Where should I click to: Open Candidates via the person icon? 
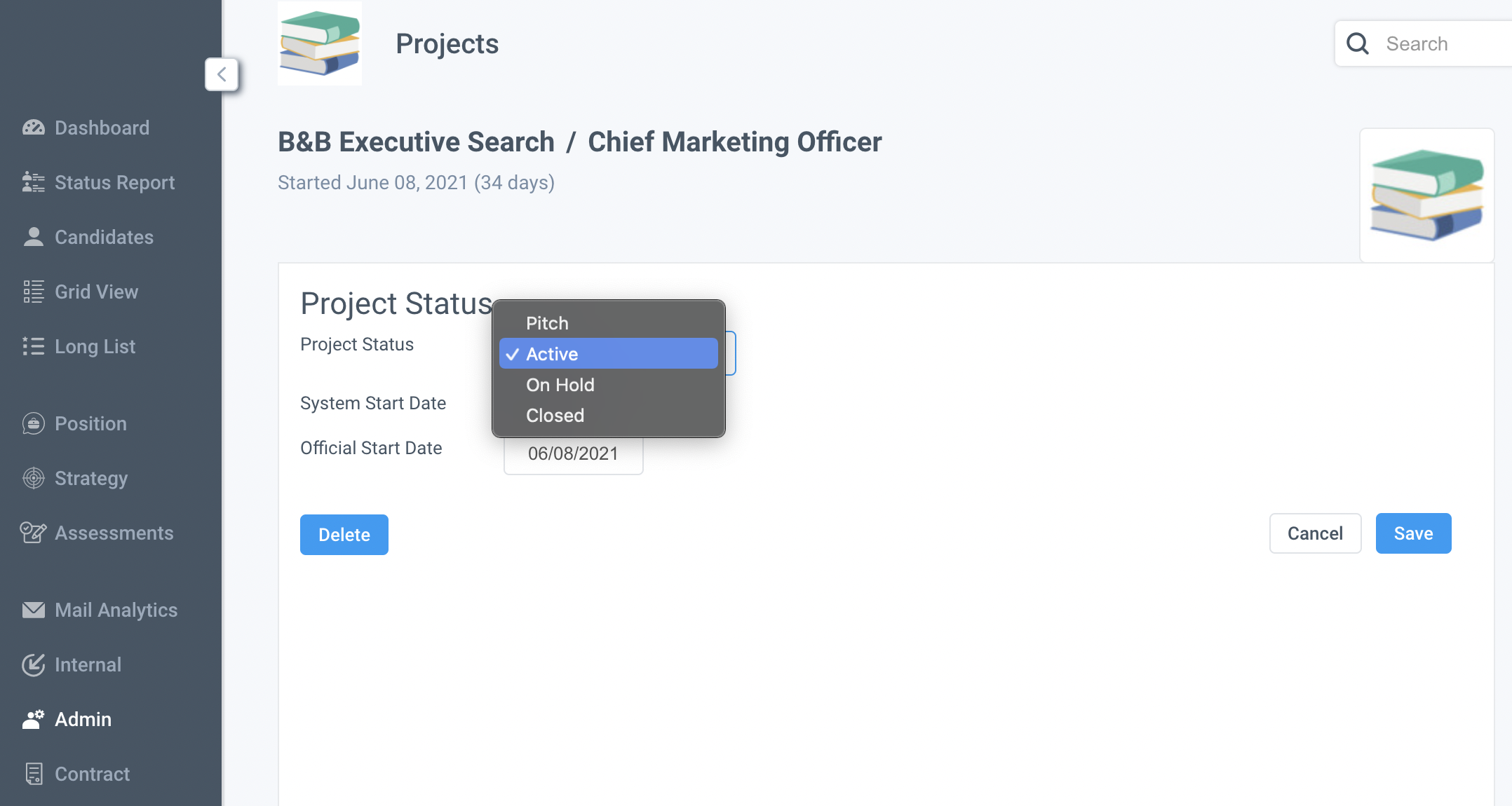[34, 237]
